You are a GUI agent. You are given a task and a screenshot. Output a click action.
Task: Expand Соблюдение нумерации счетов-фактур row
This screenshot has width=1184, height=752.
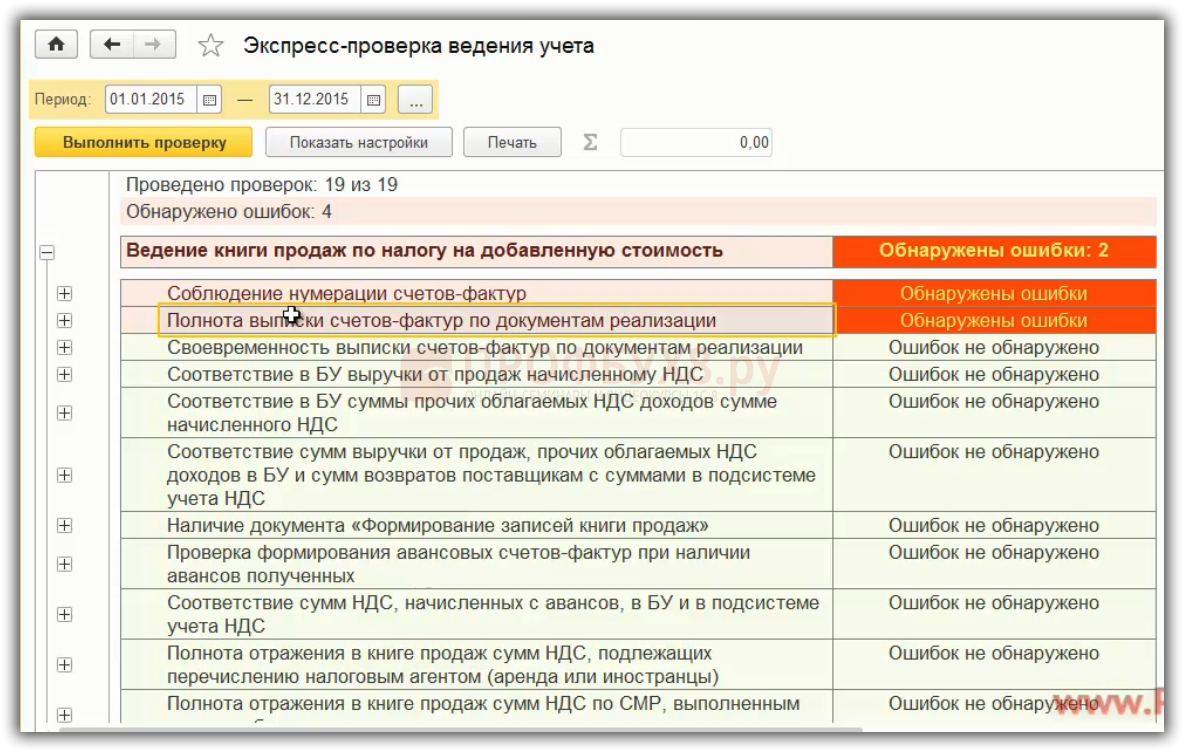tap(65, 294)
